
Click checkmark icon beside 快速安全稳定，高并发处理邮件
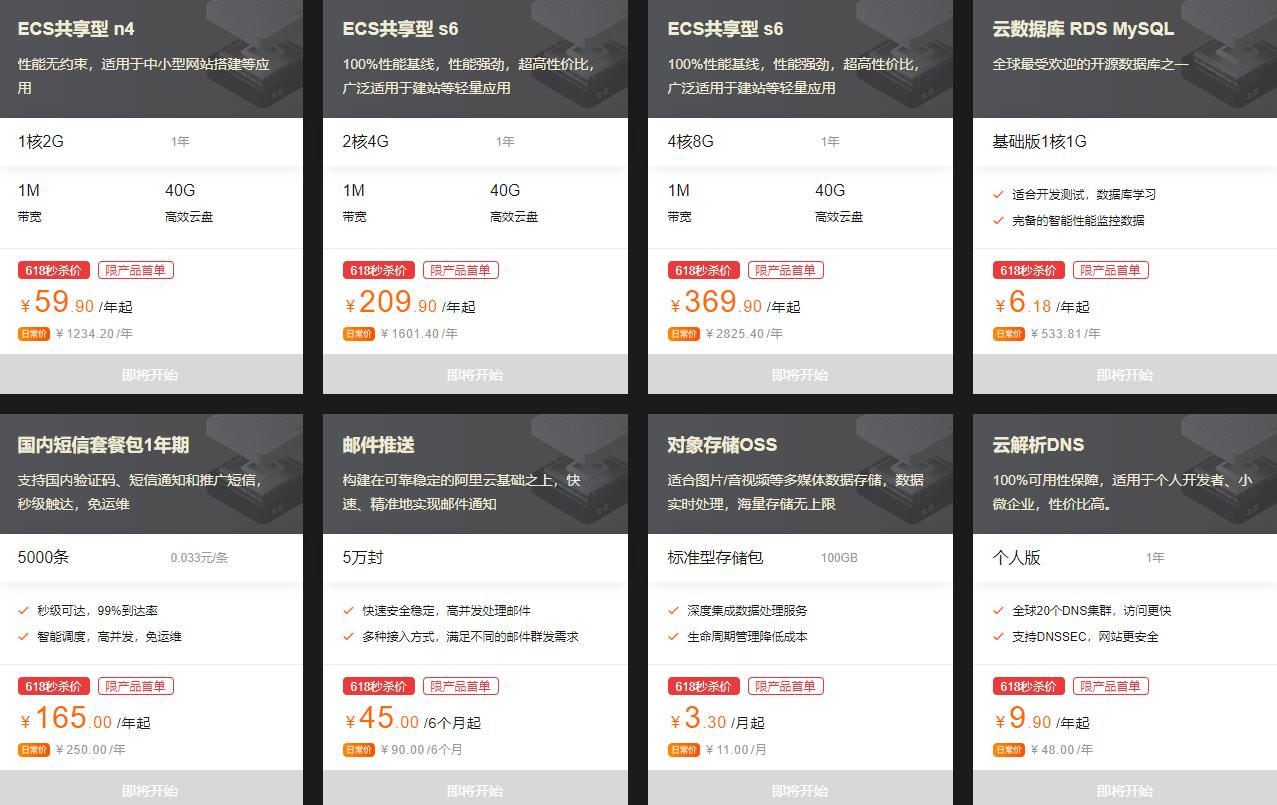[x=348, y=610]
